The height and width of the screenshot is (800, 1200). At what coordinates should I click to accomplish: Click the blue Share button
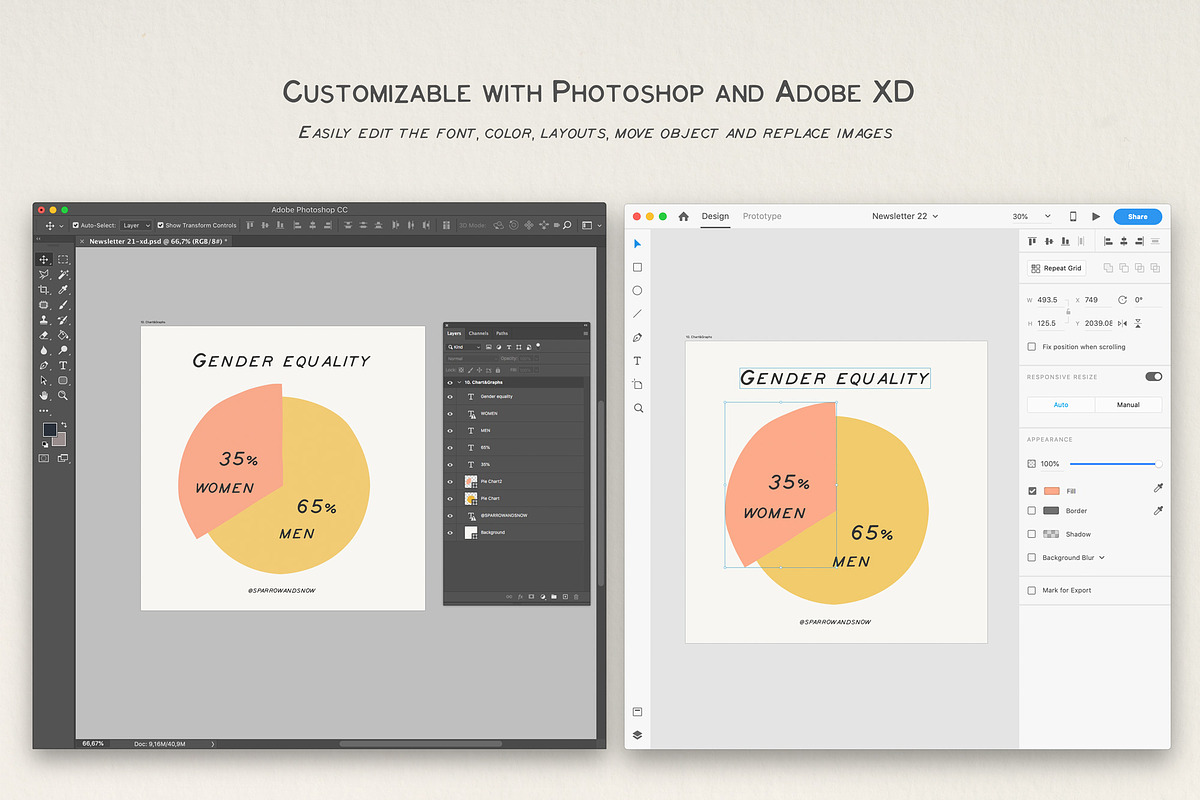click(x=1137, y=216)
